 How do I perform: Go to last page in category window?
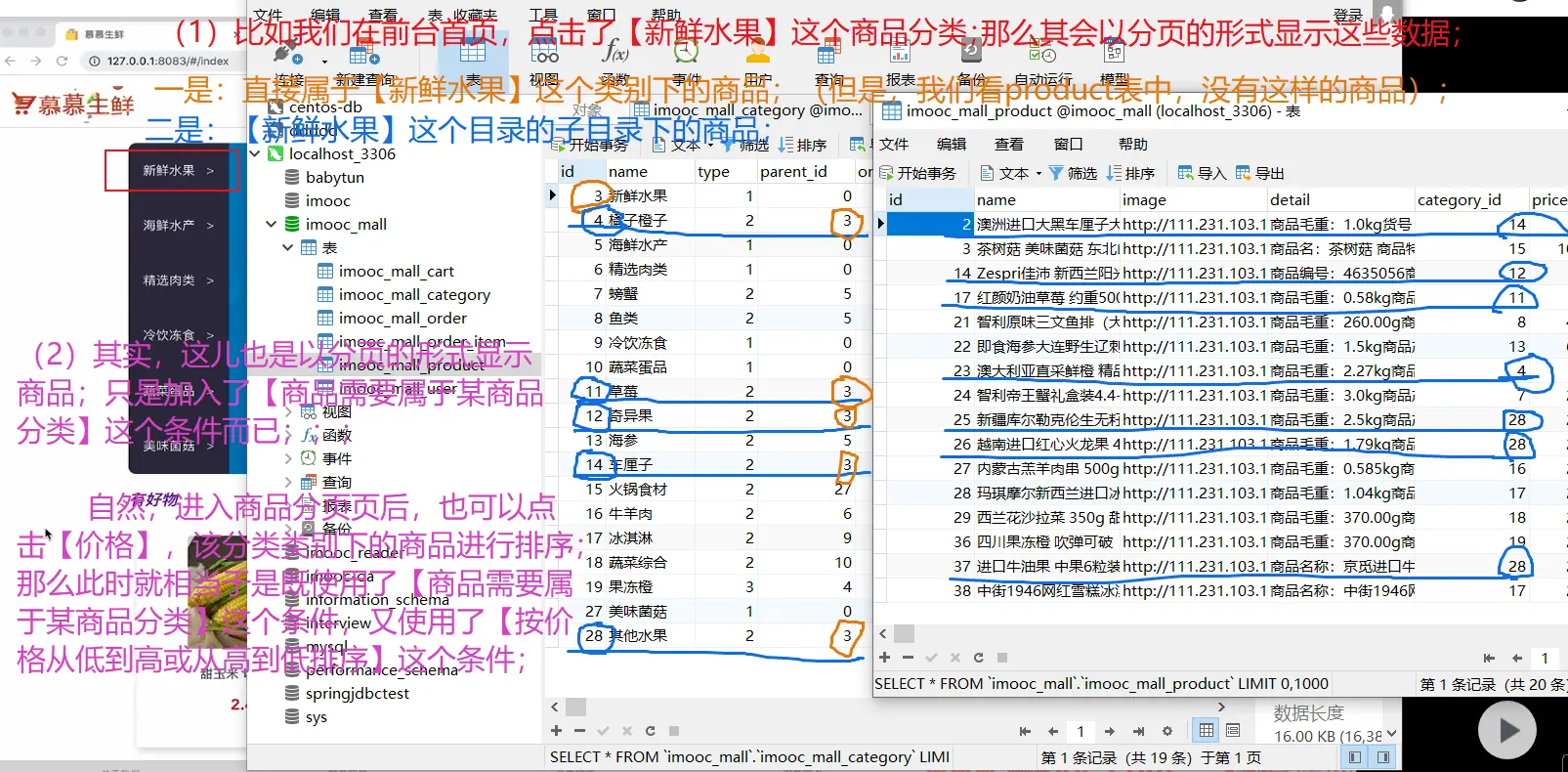pyautogui.click(x=1138, y=731)
